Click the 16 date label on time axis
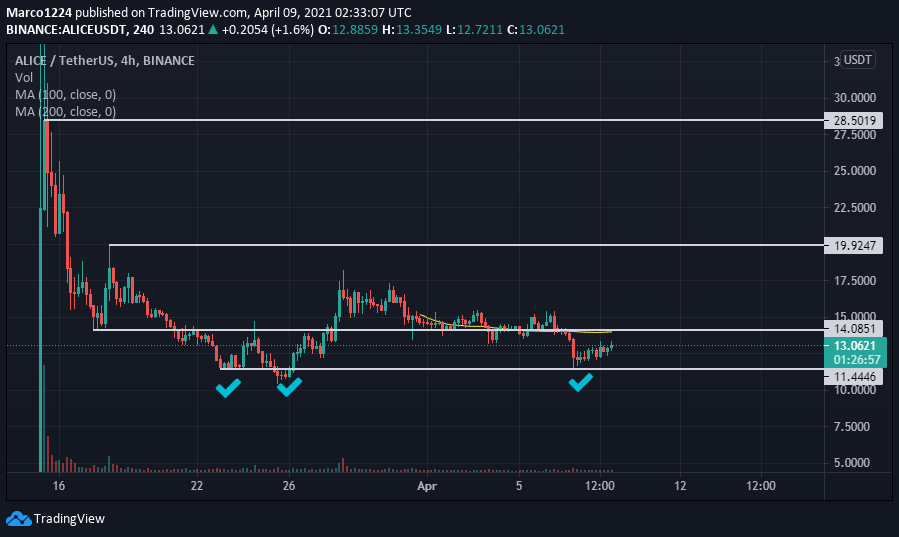This screenshot has height=537, width=899. pyautogui.click(x=58, y=485)
